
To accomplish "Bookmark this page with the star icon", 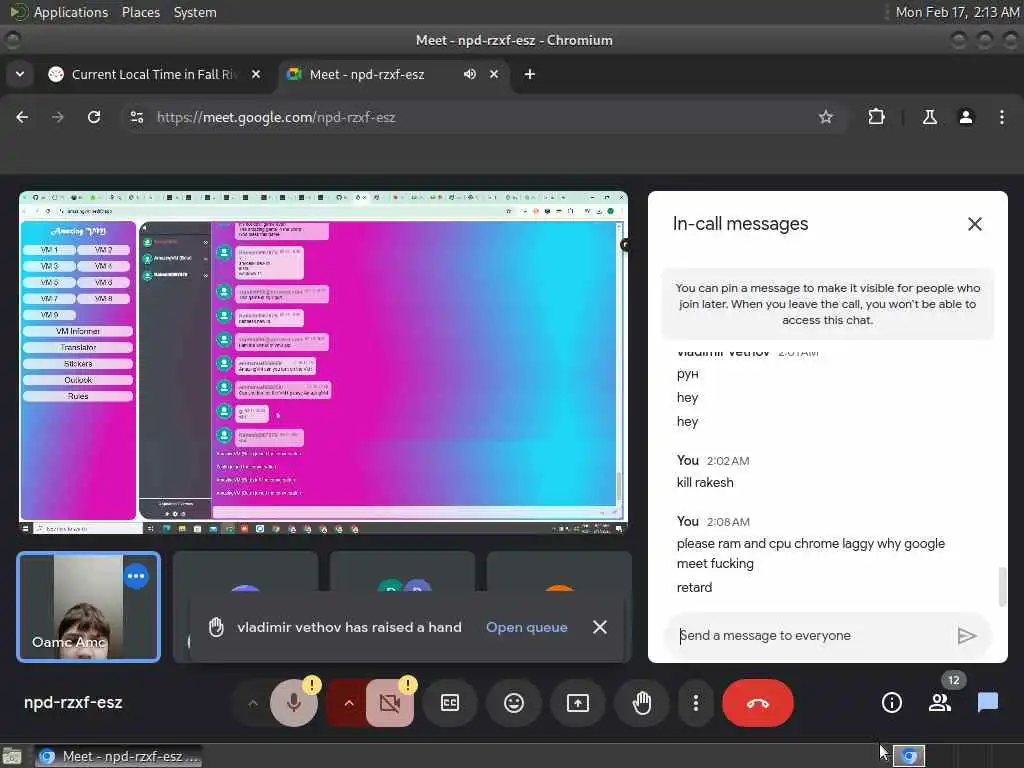I will tap(825, 117).
